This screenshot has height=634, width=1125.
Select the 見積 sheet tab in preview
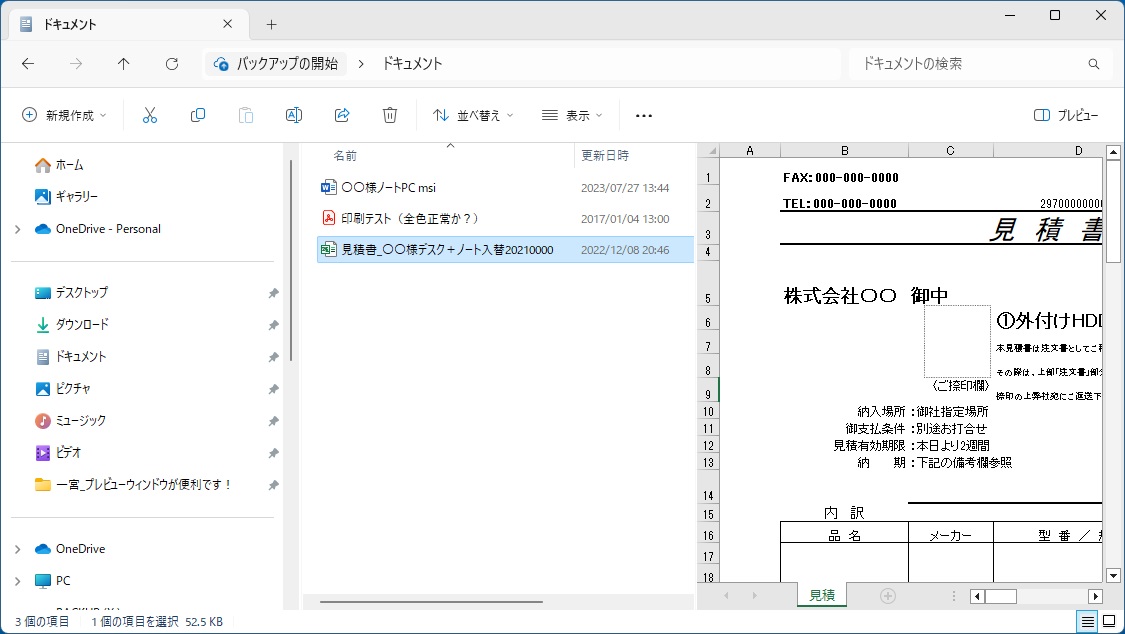tap(821, 595)
